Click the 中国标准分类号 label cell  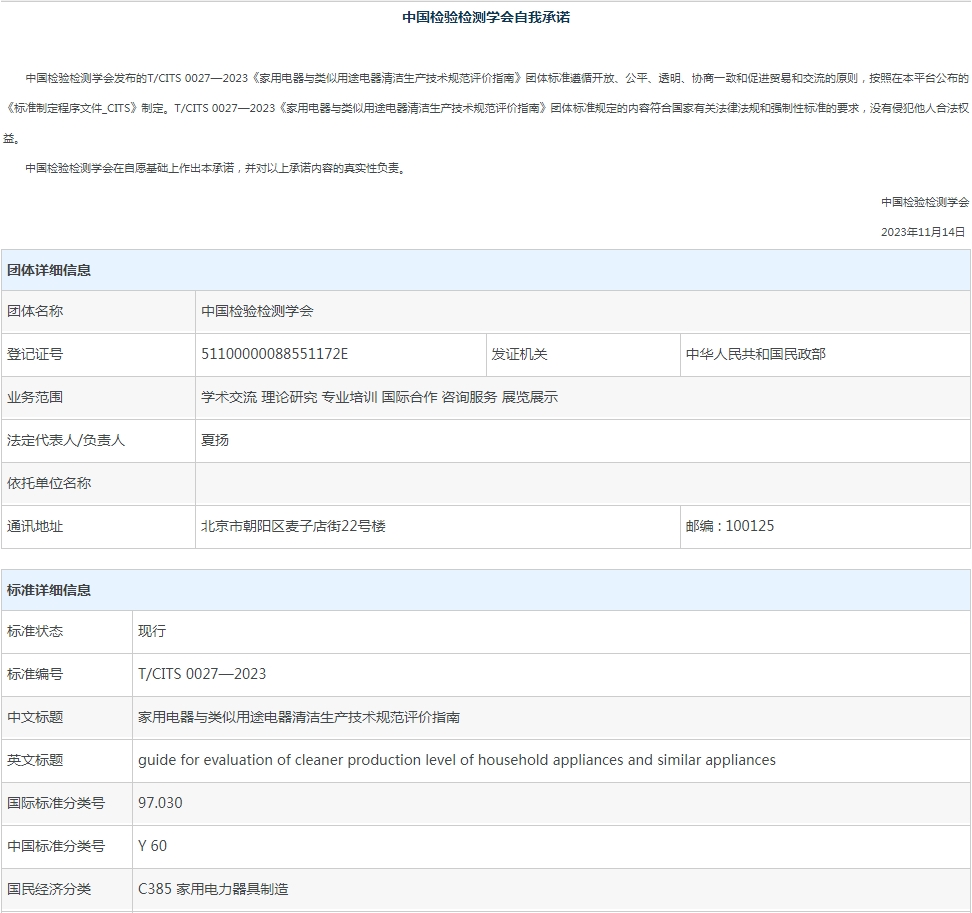[67, 847]
